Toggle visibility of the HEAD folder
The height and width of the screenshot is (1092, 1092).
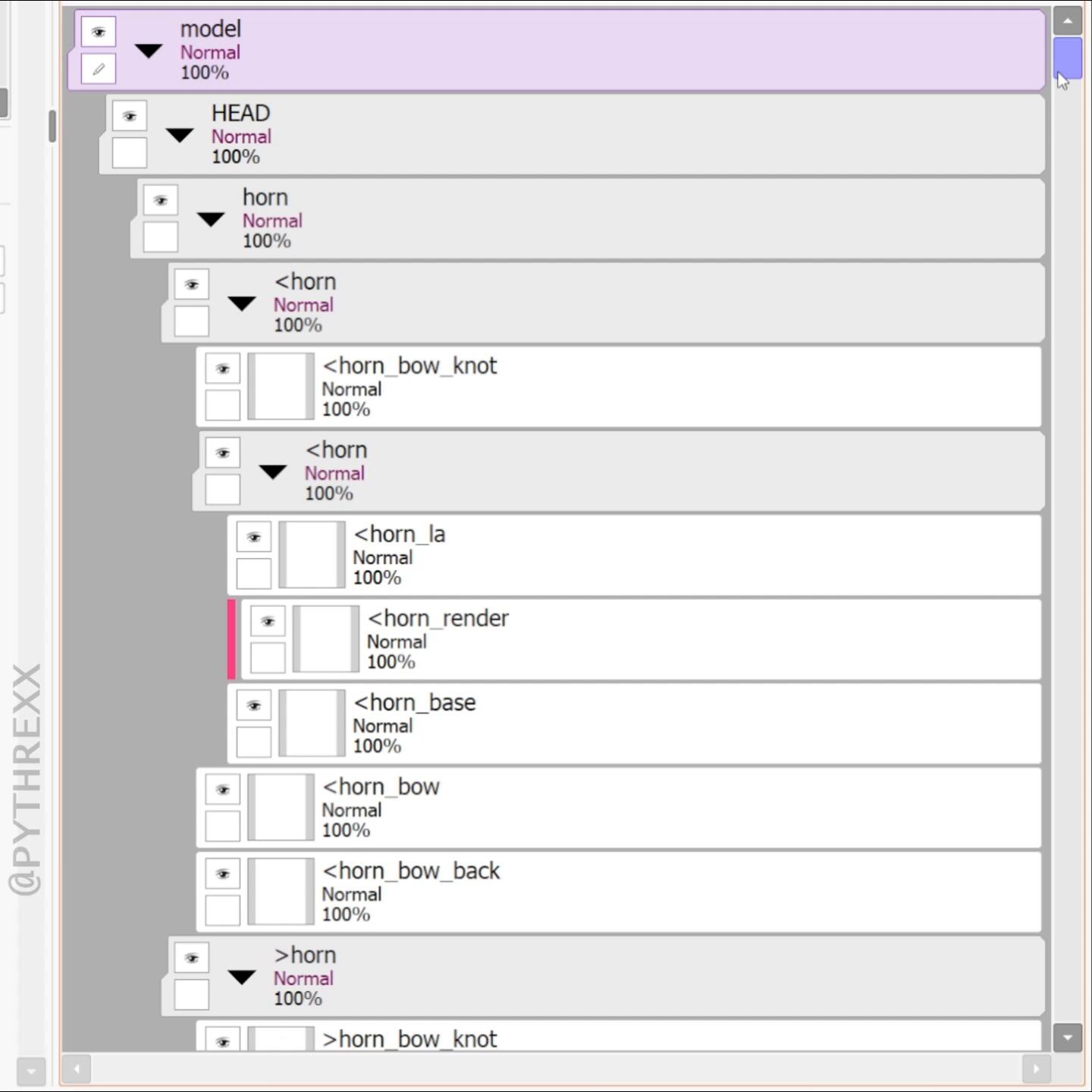click(130, 117)
